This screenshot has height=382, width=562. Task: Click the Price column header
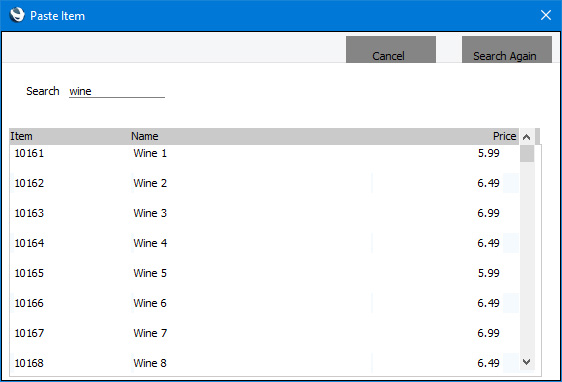point(504,136)
